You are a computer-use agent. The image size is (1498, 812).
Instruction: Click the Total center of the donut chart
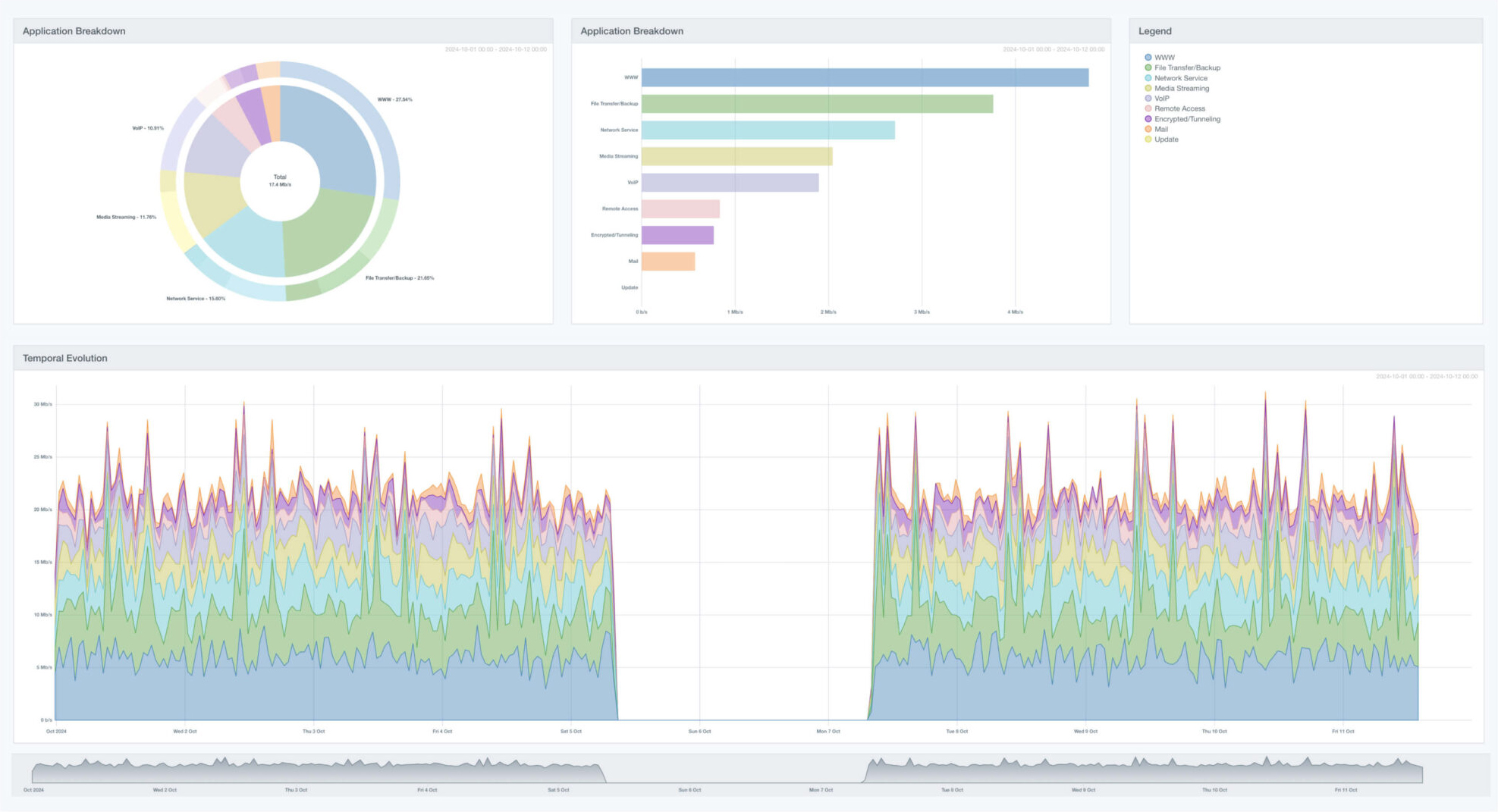(280, 180)
